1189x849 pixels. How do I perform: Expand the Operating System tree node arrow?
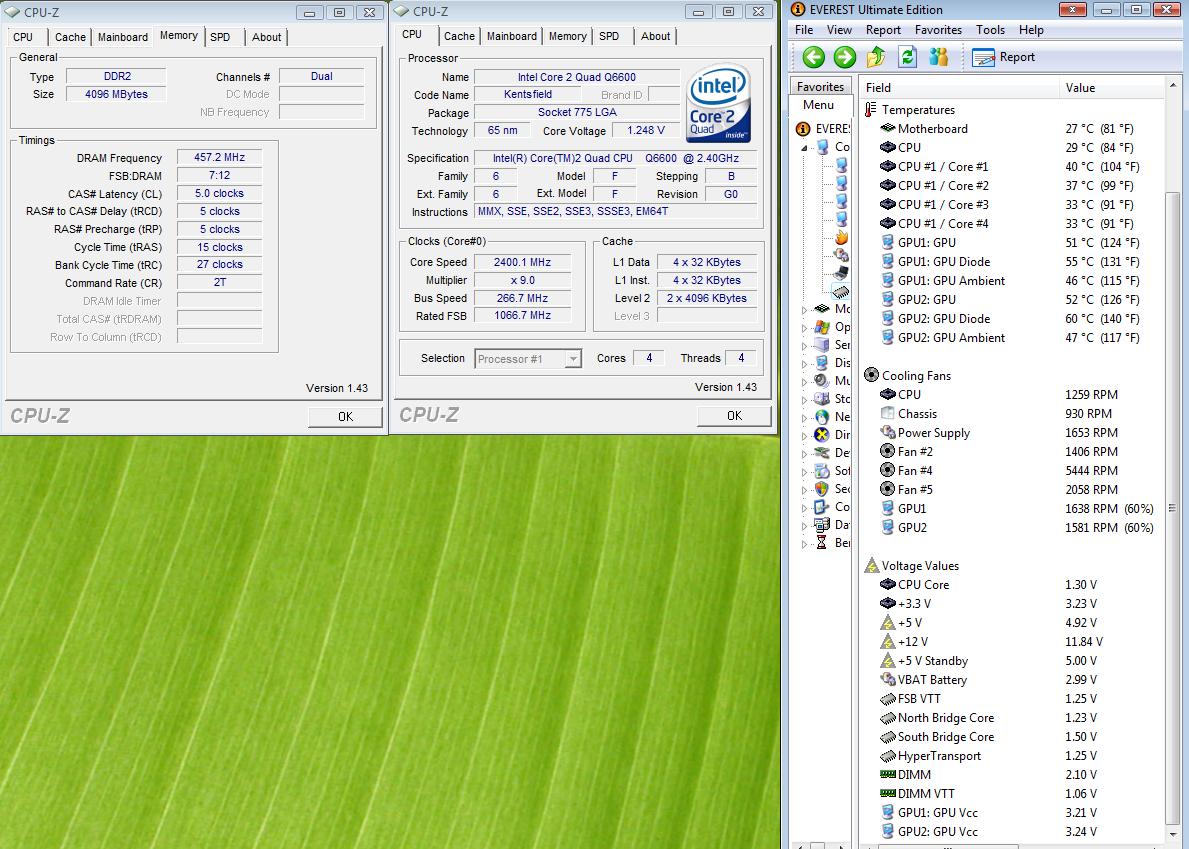[805, 327]
